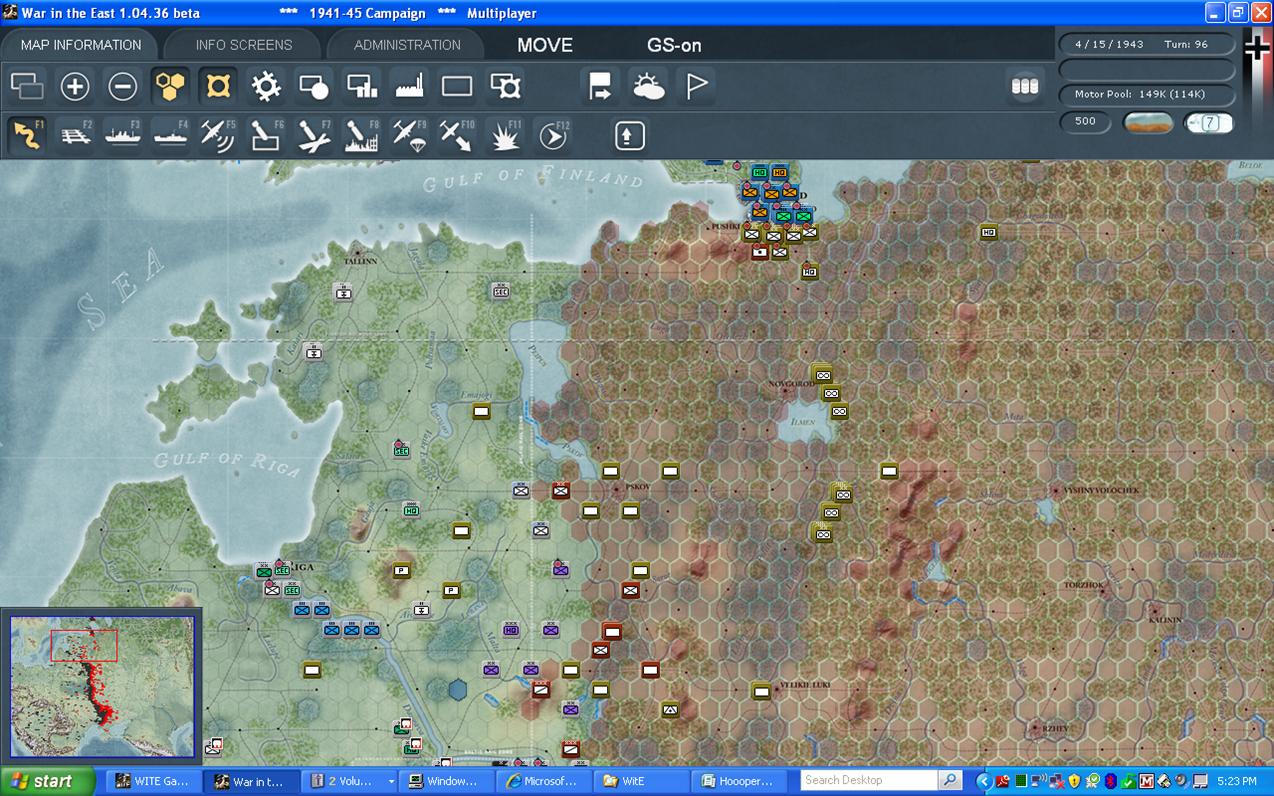Open the 2 Volu... taskbar group dropdown arrow

391,782
